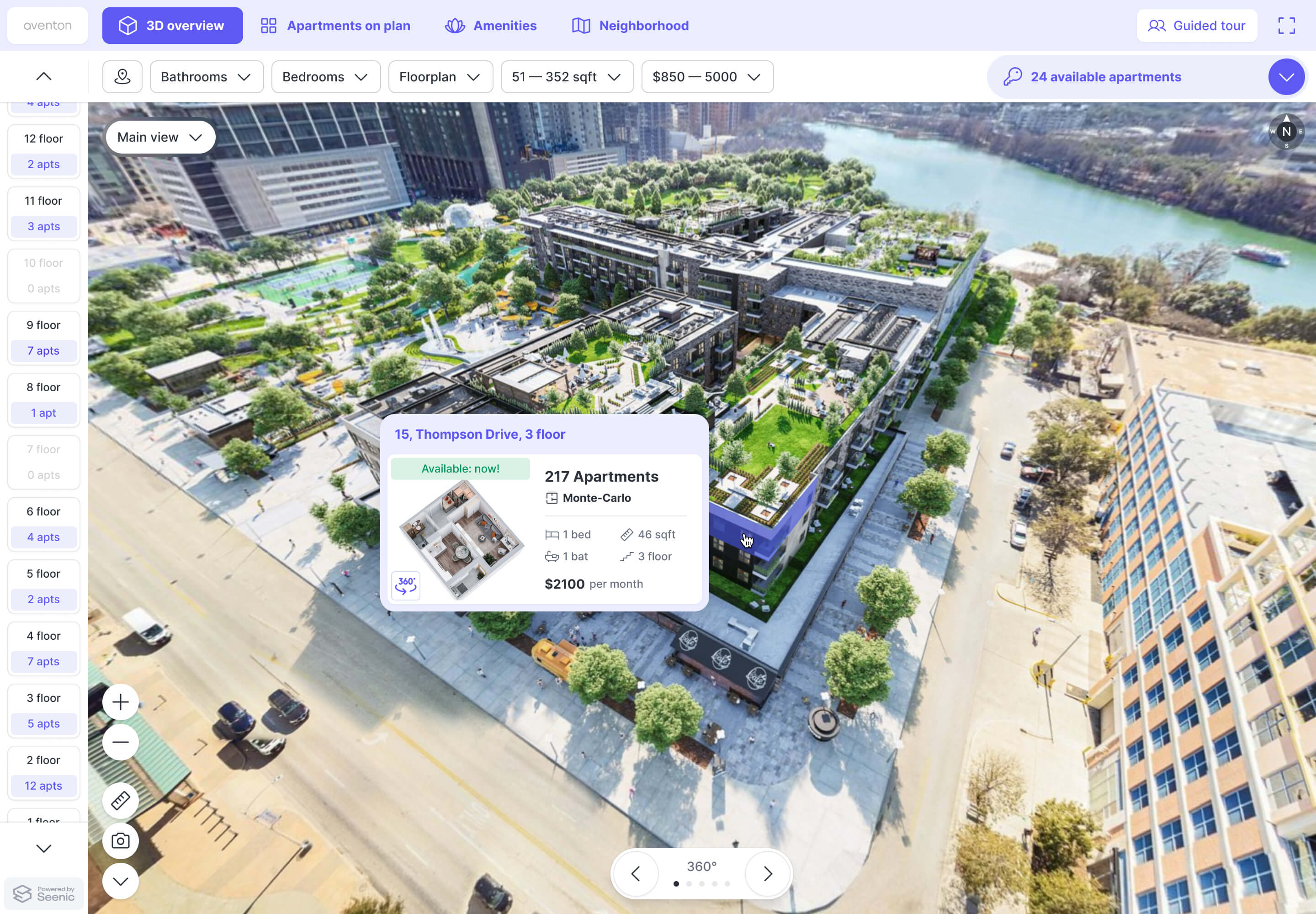Select the 9 floor filter
Viewport: 1316px width, 914px height.
pyautogui.click(x=43, y=338)
